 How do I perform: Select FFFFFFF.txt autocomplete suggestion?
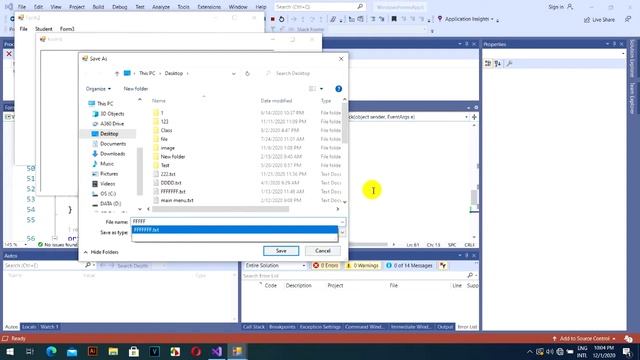[235, 230]
